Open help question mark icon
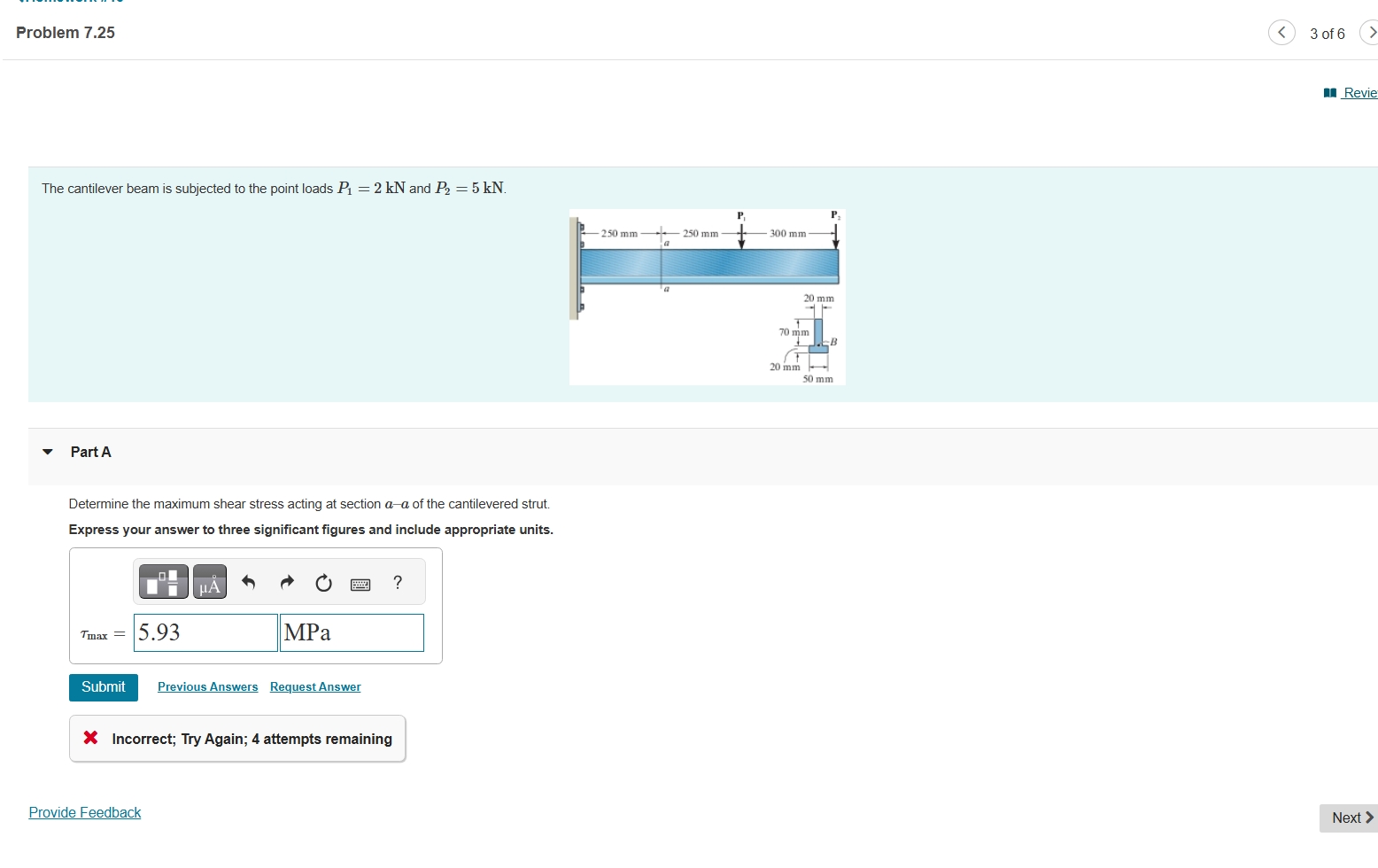The width and height of the screenshot is (1378, 868). click(x=398, y=582)
